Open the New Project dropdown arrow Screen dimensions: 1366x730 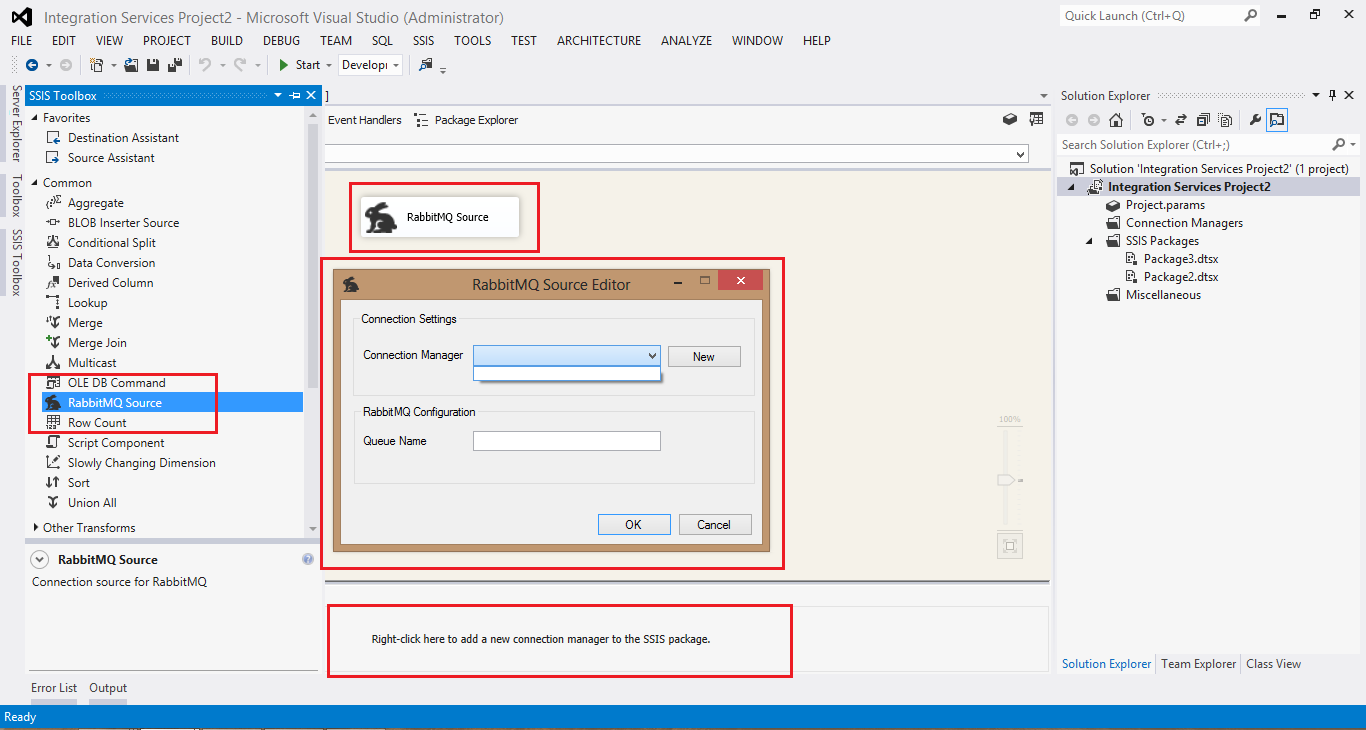click(113, 65)
